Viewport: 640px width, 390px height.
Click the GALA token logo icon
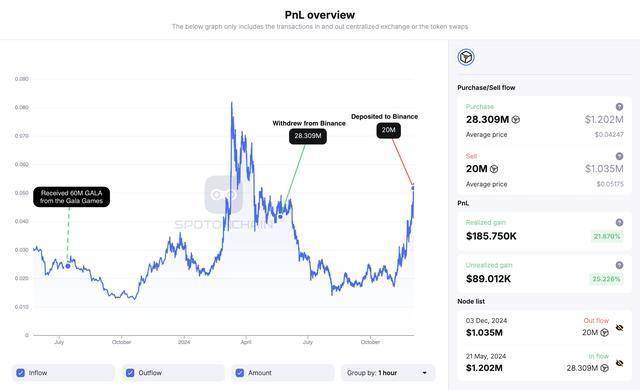click(x=466, y=57)
